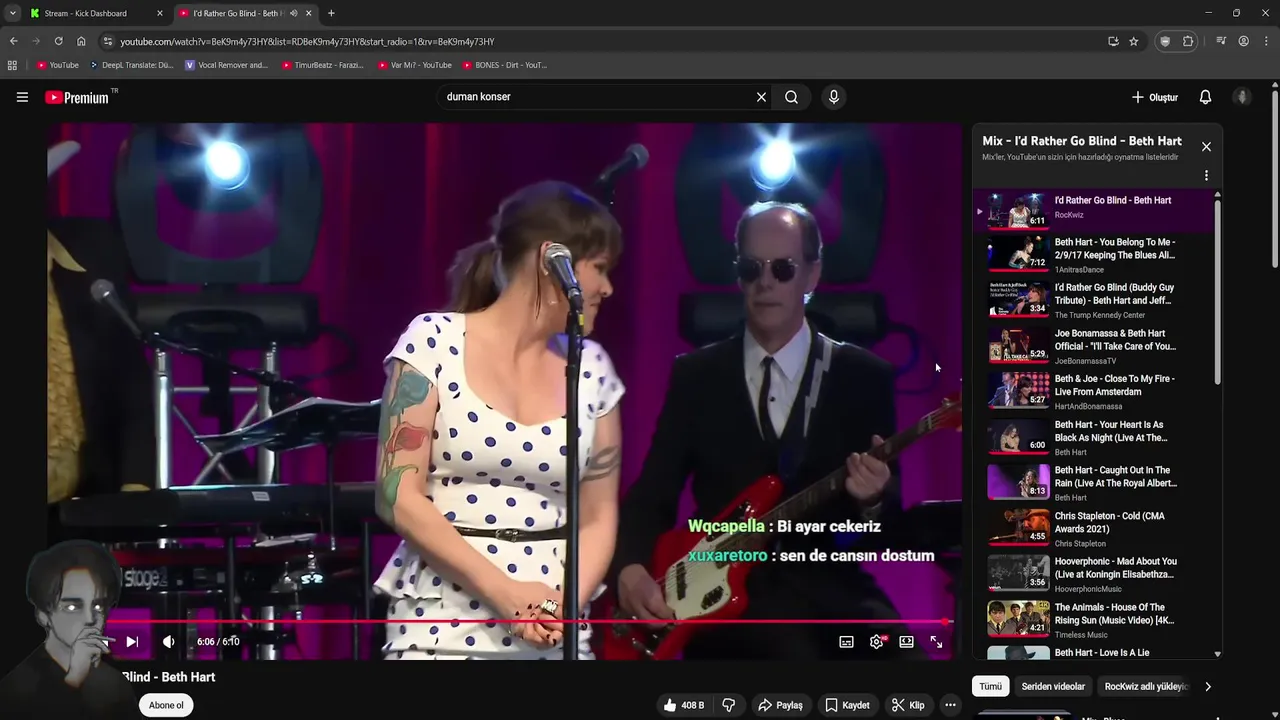Play Beth & Joe - Close To My Fire

coord(1093,391)
